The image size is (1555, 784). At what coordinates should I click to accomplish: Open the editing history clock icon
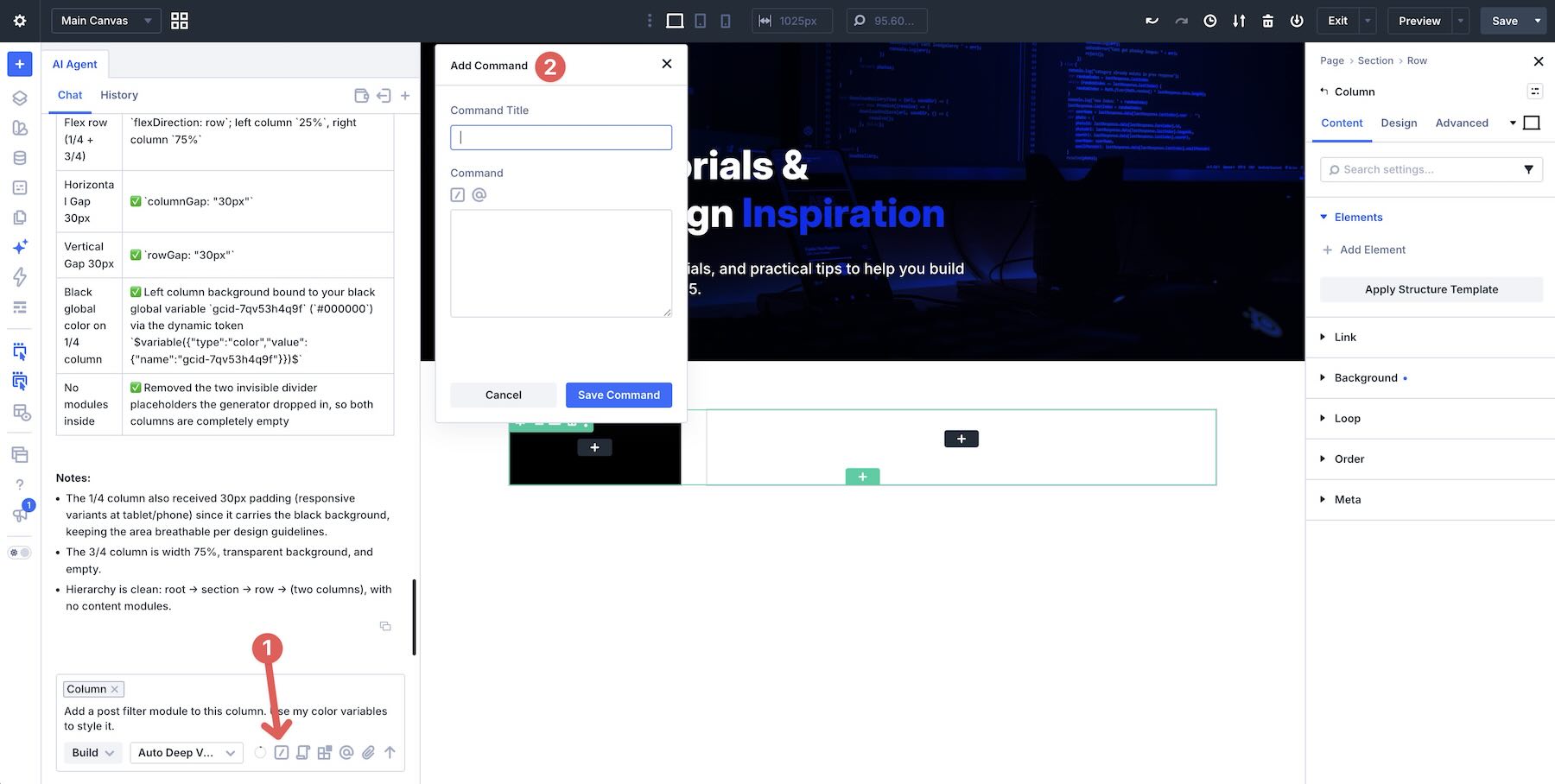coord(1210,21)
